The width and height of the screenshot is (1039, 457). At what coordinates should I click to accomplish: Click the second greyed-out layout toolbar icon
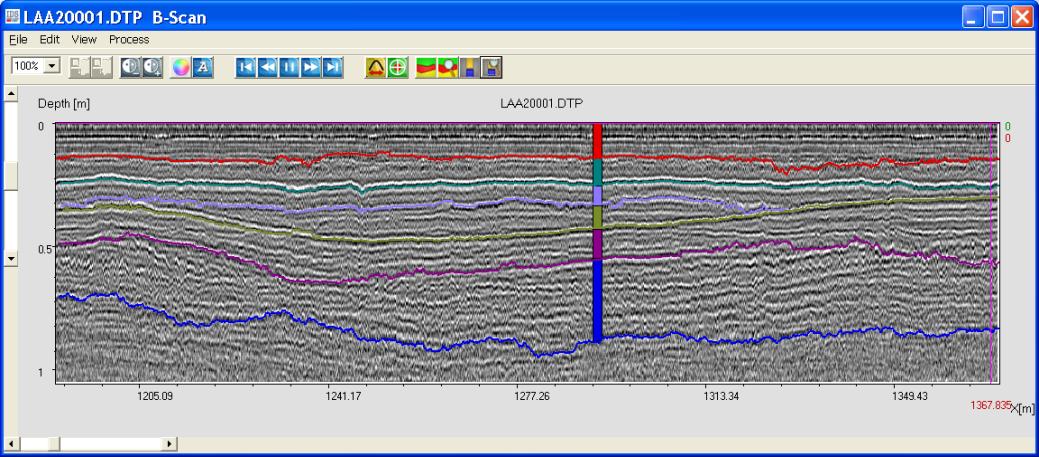(101, 67)
